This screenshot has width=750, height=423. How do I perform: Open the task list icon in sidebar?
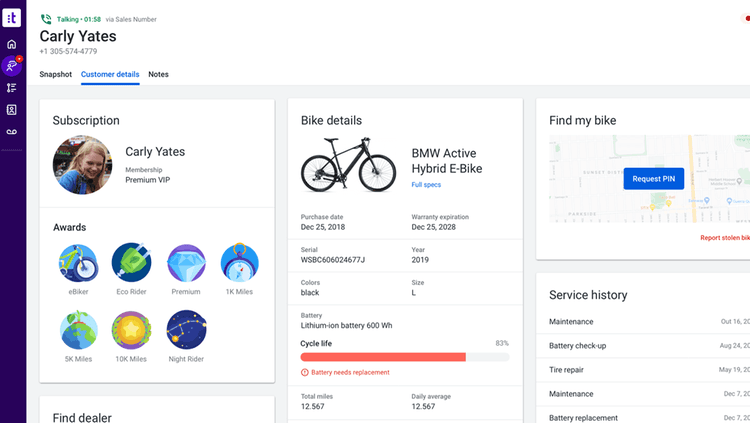11,88
